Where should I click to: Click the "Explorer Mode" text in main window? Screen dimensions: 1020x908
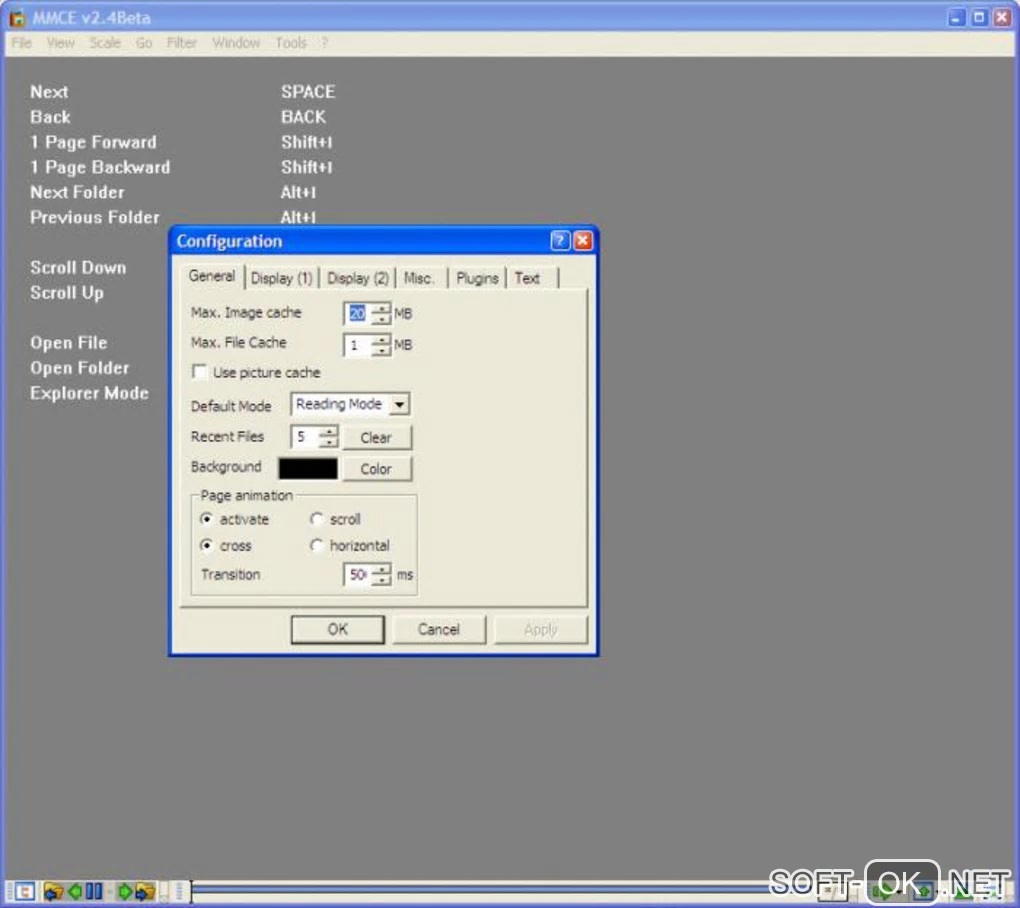point(89,393)
